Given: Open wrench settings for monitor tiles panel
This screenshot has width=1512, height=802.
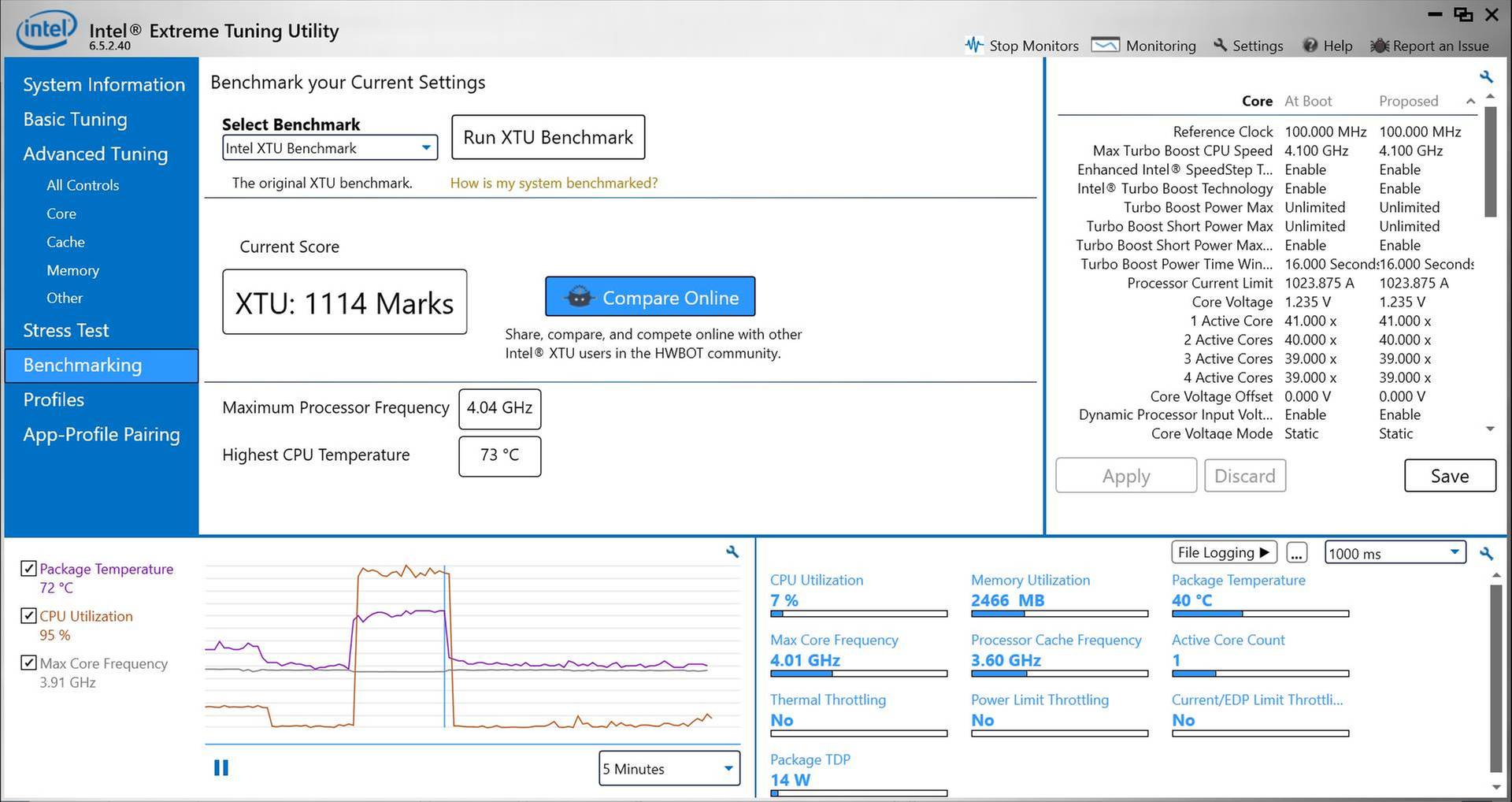Looking at the screenshot, I should tap(1487, 554).
